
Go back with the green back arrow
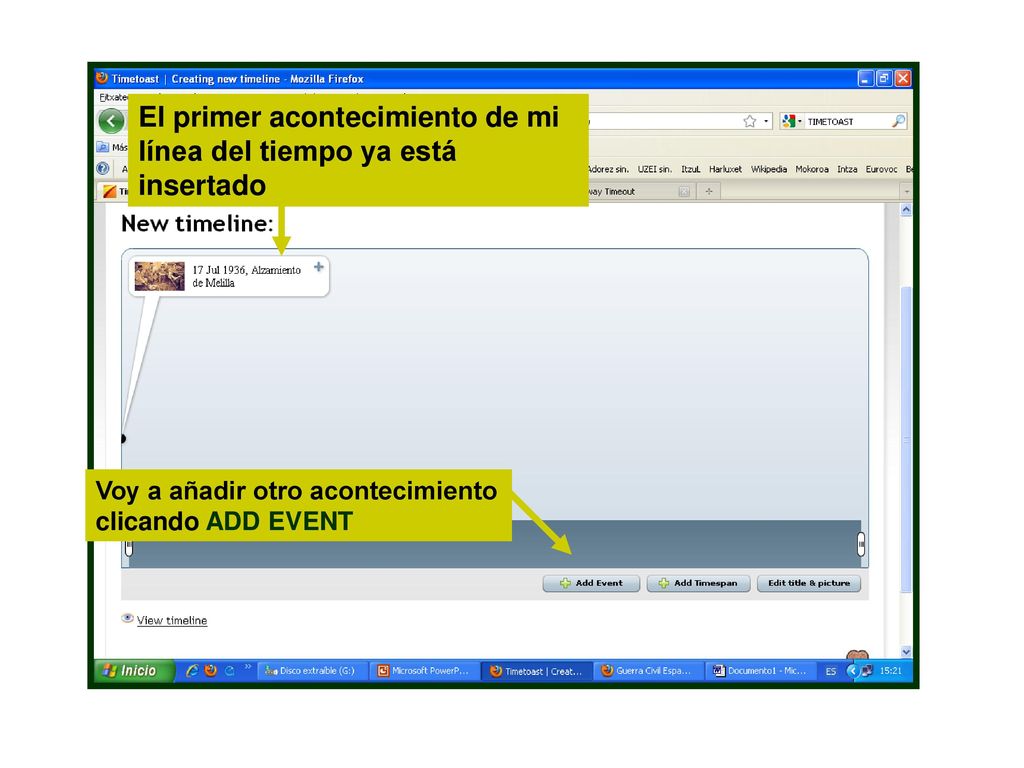pos(111,121)
